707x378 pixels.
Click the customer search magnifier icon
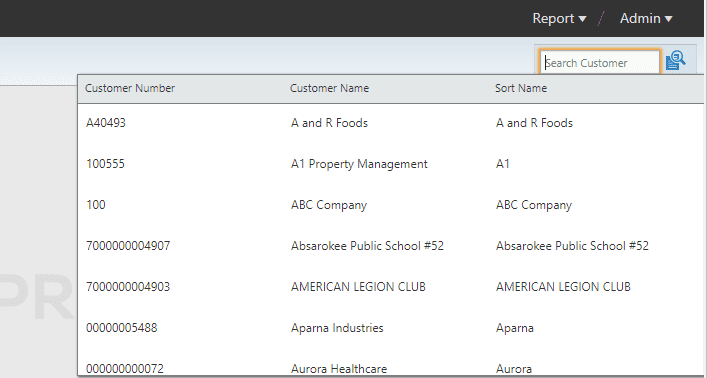pyautogui.click(x=675, y=60)
